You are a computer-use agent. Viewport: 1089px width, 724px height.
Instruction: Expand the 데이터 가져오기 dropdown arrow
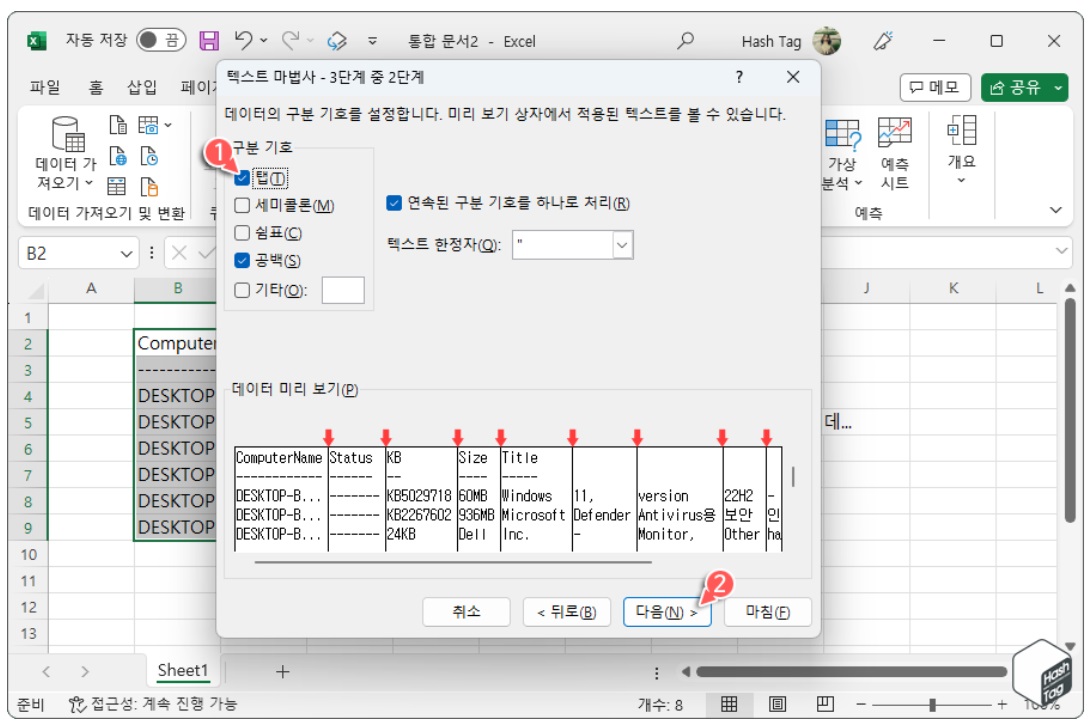[89, 183]
